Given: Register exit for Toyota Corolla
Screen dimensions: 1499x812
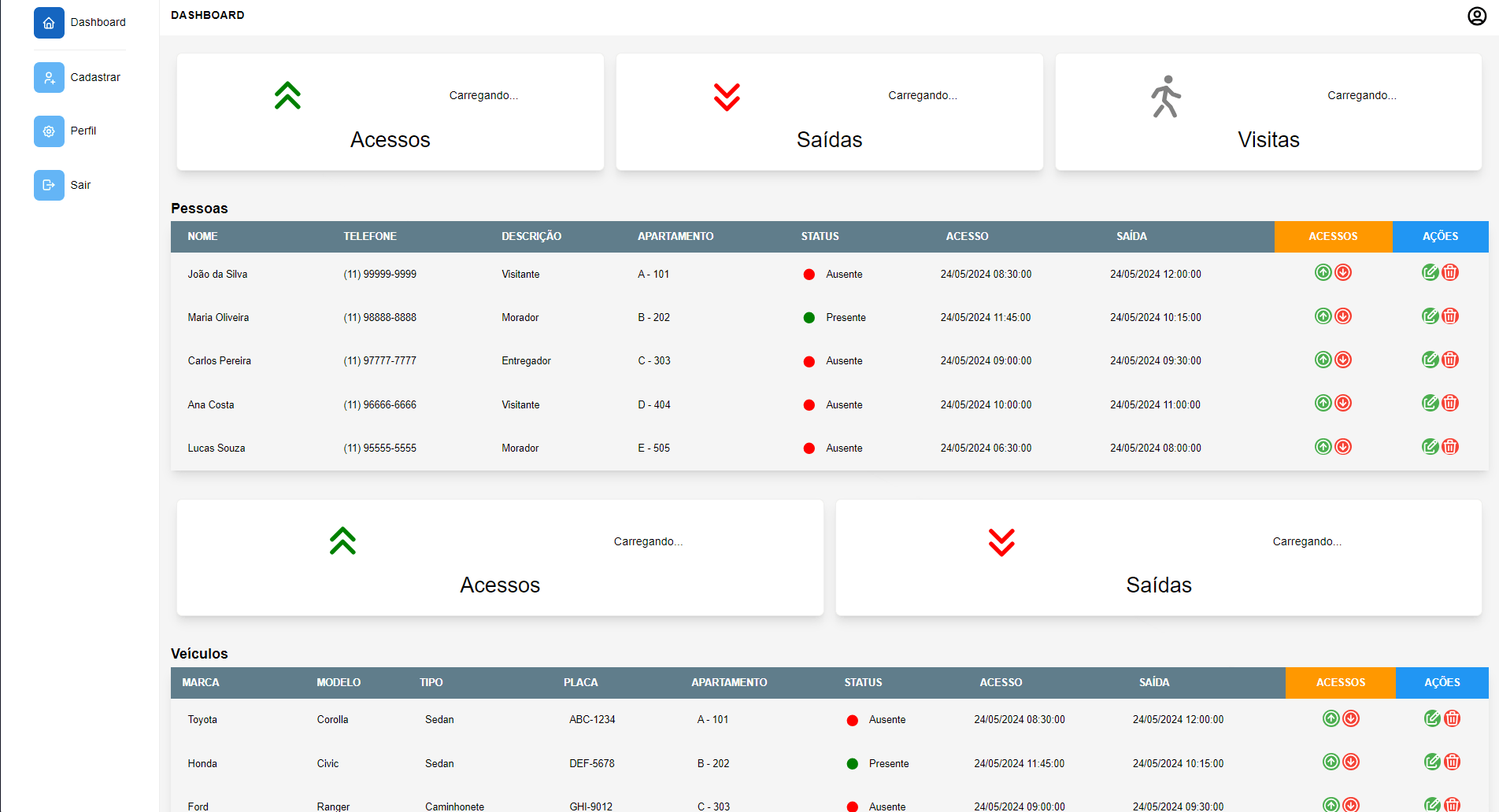Looking at the screenshot, I should (1351, 718).
